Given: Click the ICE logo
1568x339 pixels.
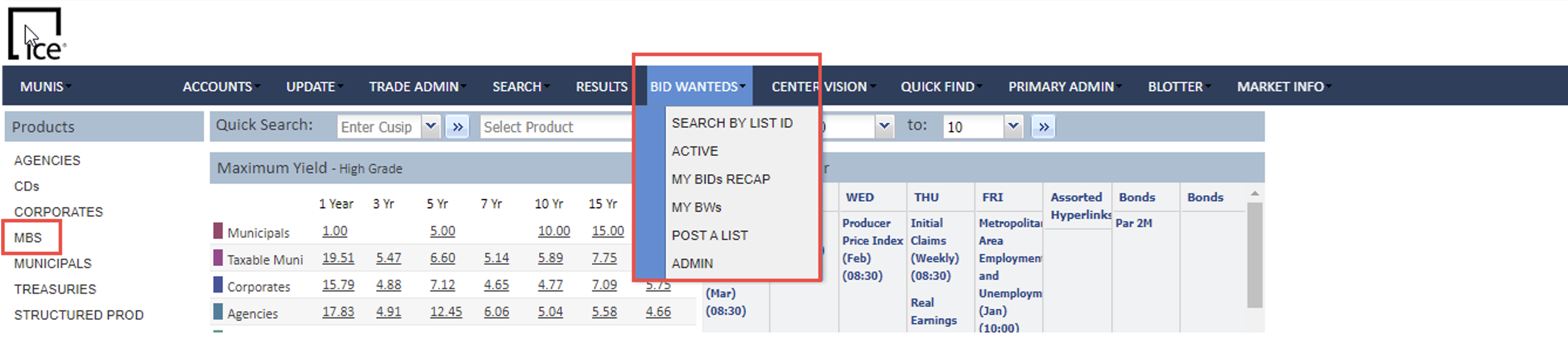Looking at the screenshot, I should [x=37, y=34].
